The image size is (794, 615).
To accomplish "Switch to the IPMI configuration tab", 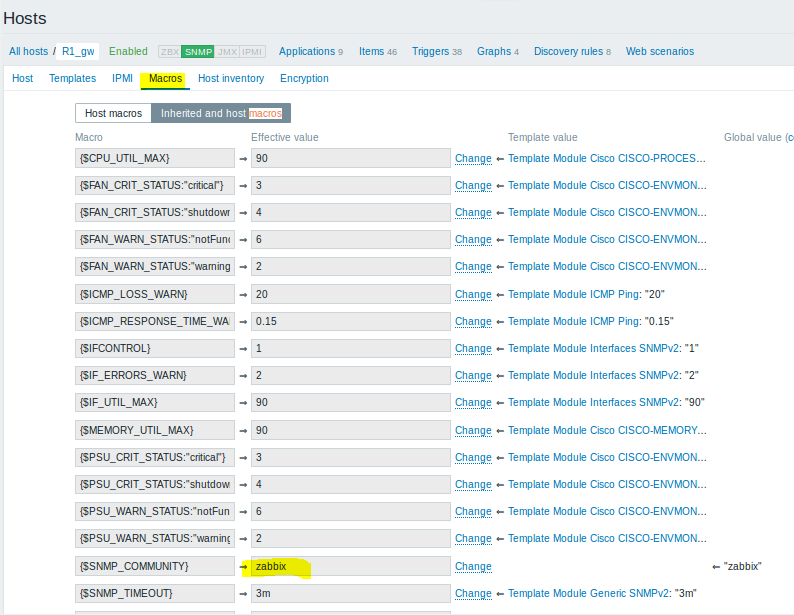I will [x=122, y=78].
